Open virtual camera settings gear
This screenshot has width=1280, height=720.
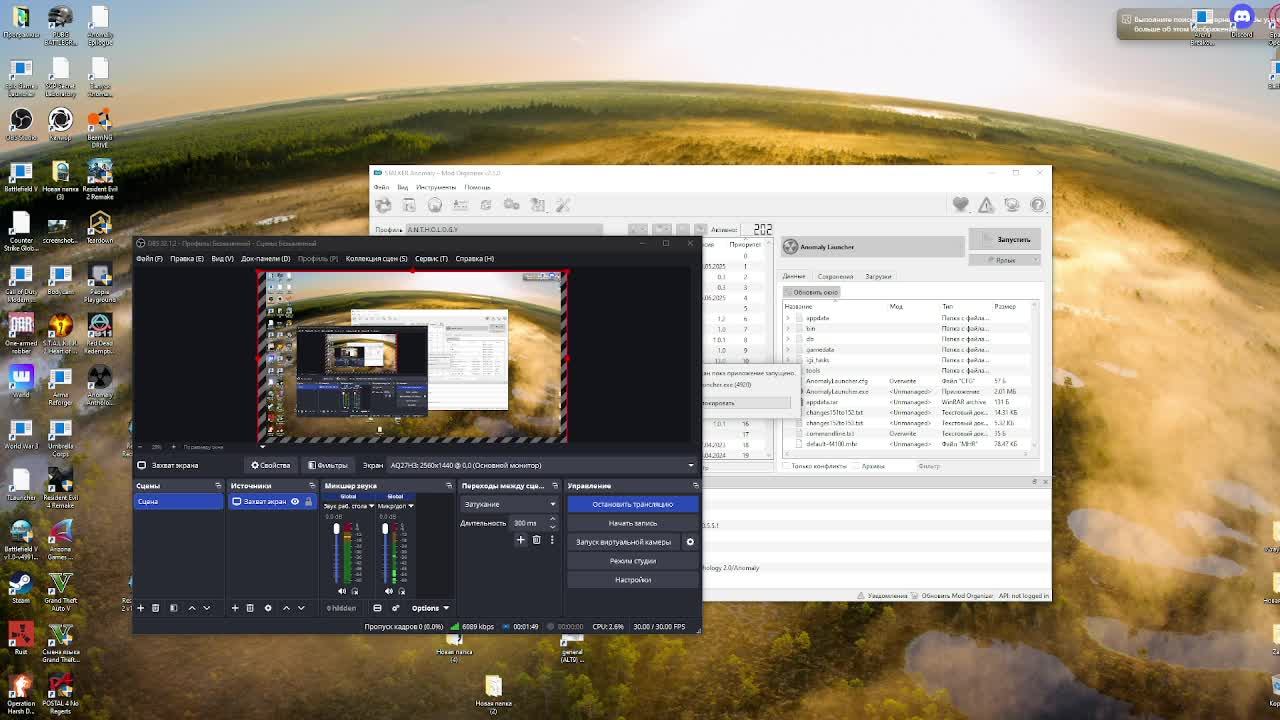coord(689,542)
